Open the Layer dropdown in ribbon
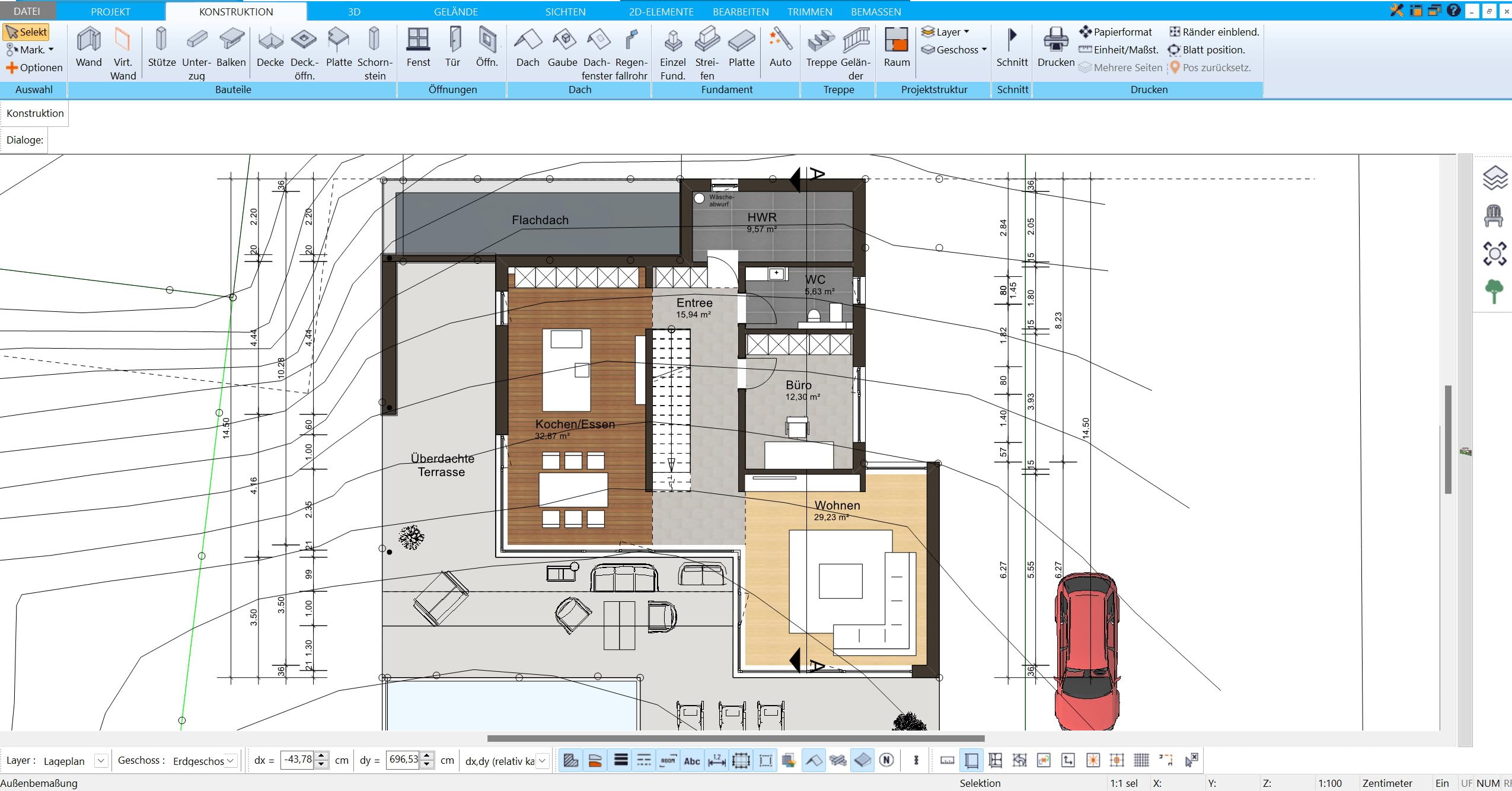This screenshot has height=791, width=1512. click(x=945, y=32)
